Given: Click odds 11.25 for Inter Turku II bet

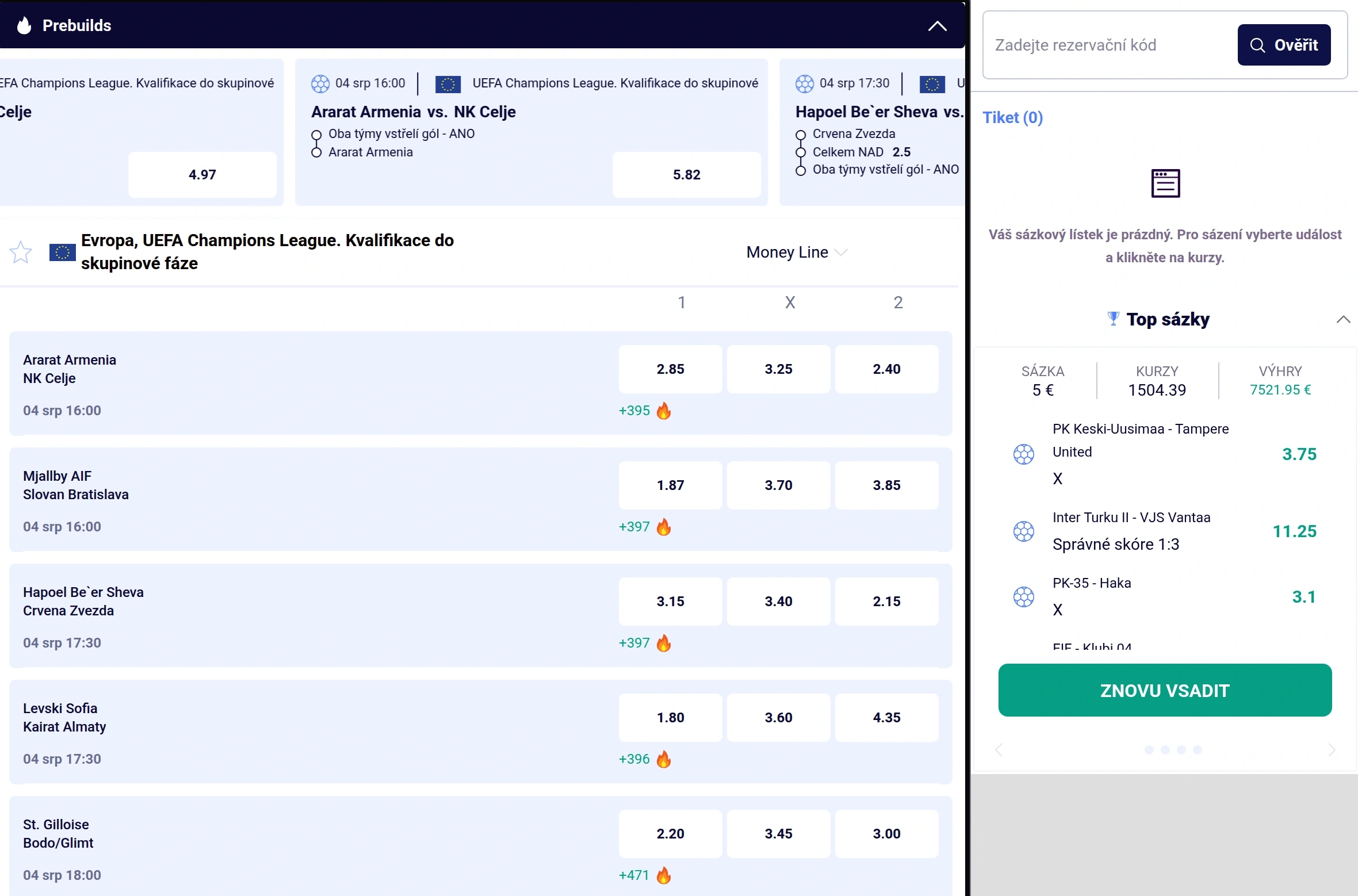Looking at the screenshot, I should pyautogui.click(x=1294, y=531).
